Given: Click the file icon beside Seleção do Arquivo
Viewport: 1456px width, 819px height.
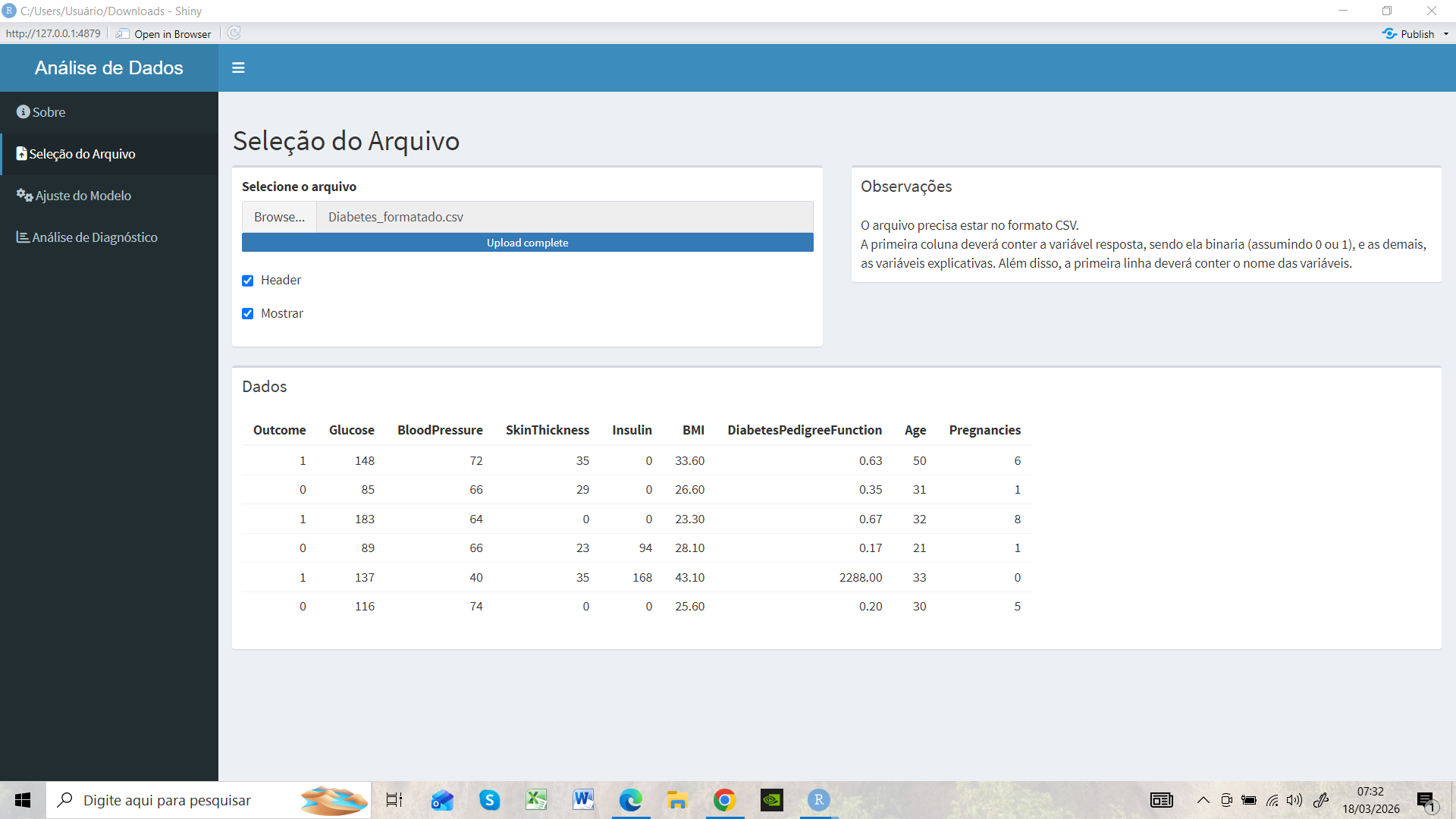Looking at the screenshot, I should tap(23, 153).
